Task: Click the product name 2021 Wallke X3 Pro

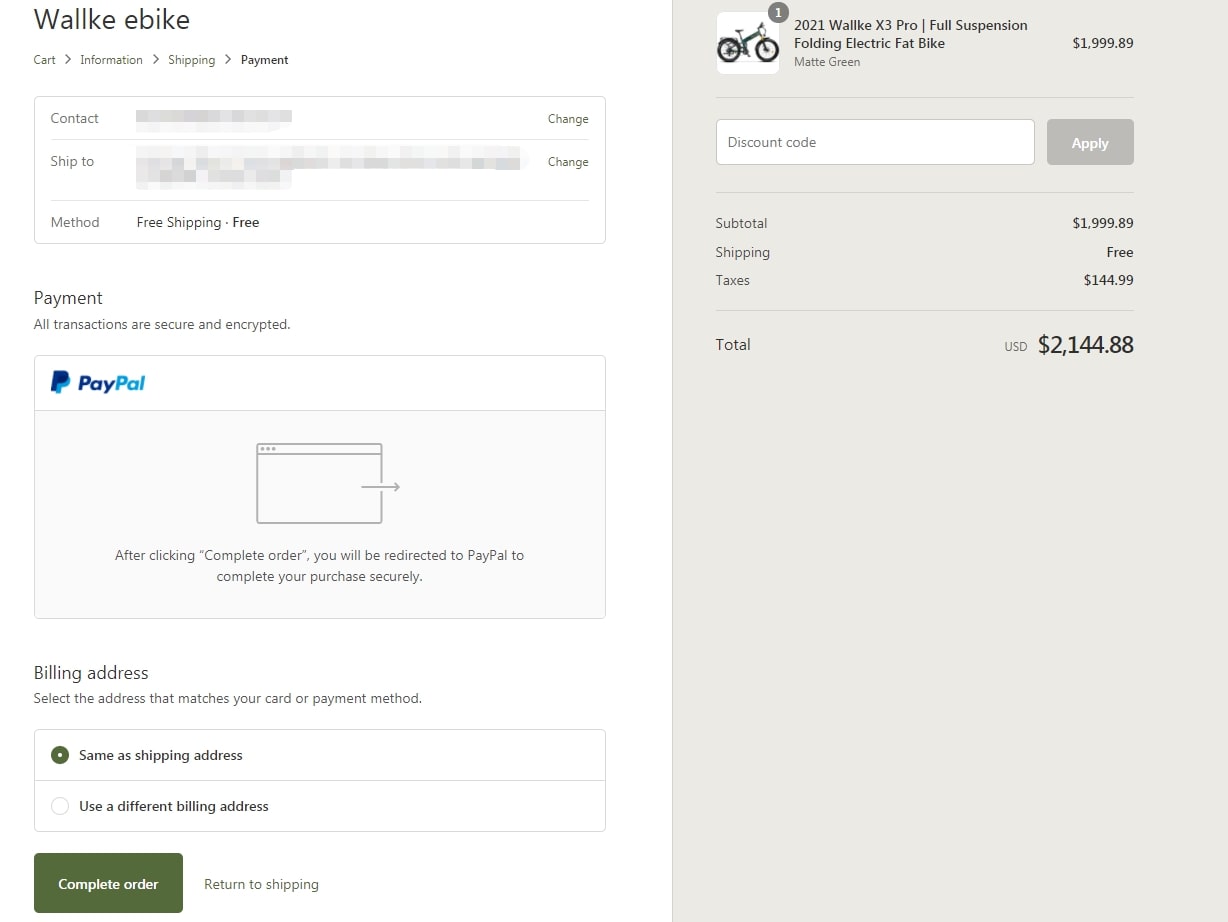Action: click(x=911, y=34)
